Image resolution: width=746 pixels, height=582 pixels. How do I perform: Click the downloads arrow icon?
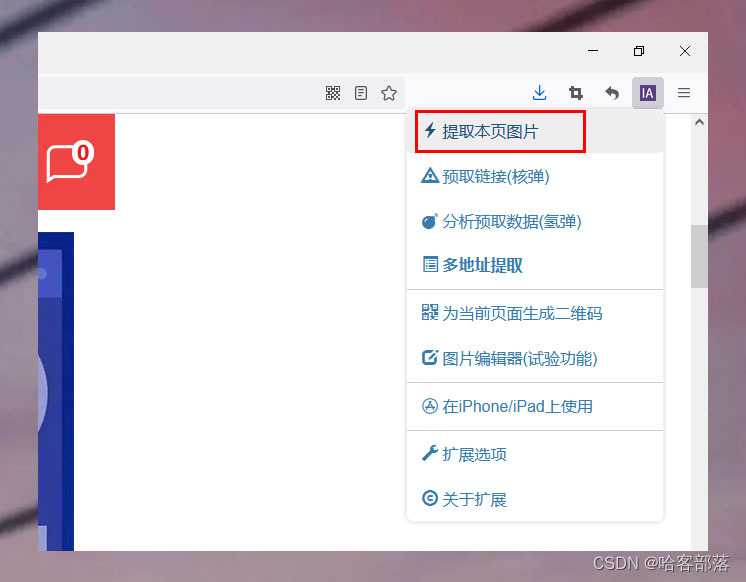click(540, 93)
